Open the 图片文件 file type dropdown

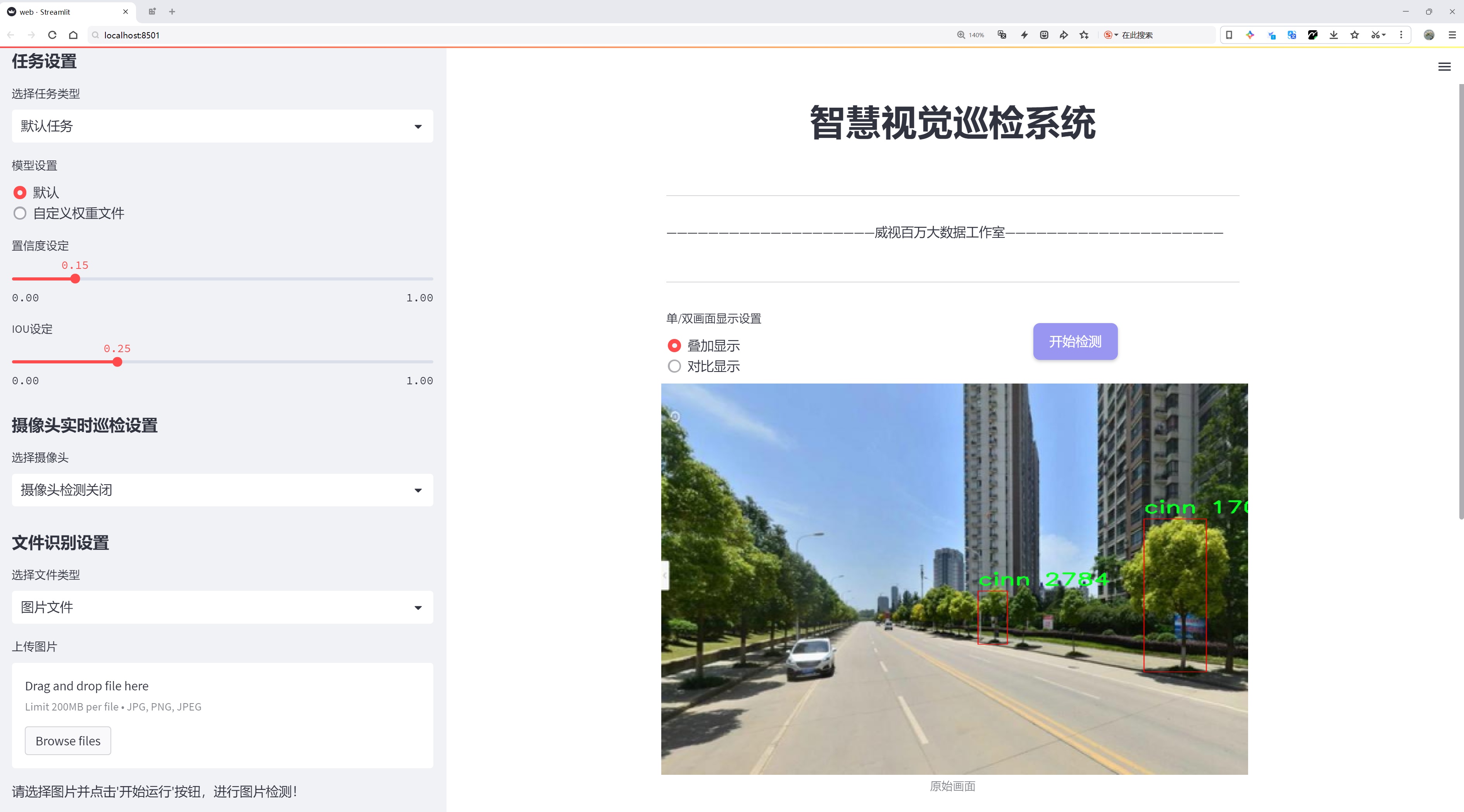point(222,607)
